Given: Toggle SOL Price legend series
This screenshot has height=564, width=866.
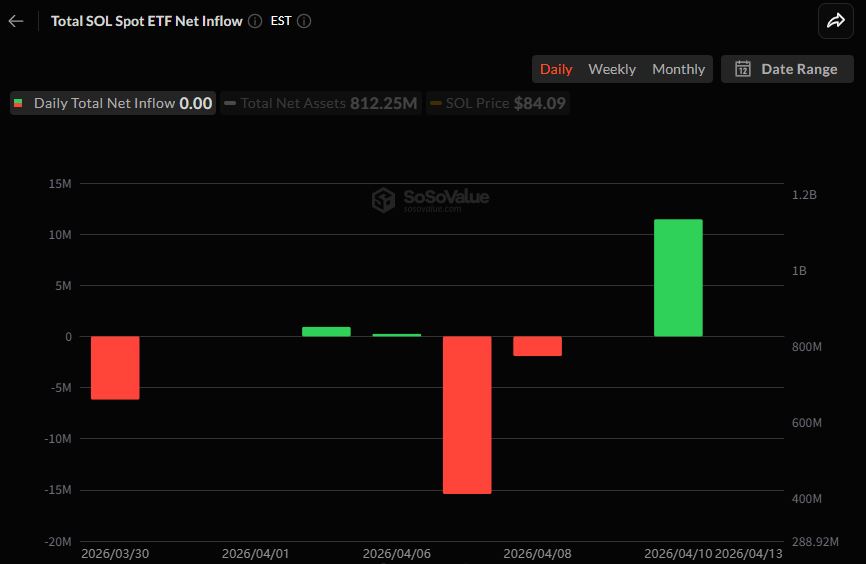Looking at the screenshot, I should point(497,103).
